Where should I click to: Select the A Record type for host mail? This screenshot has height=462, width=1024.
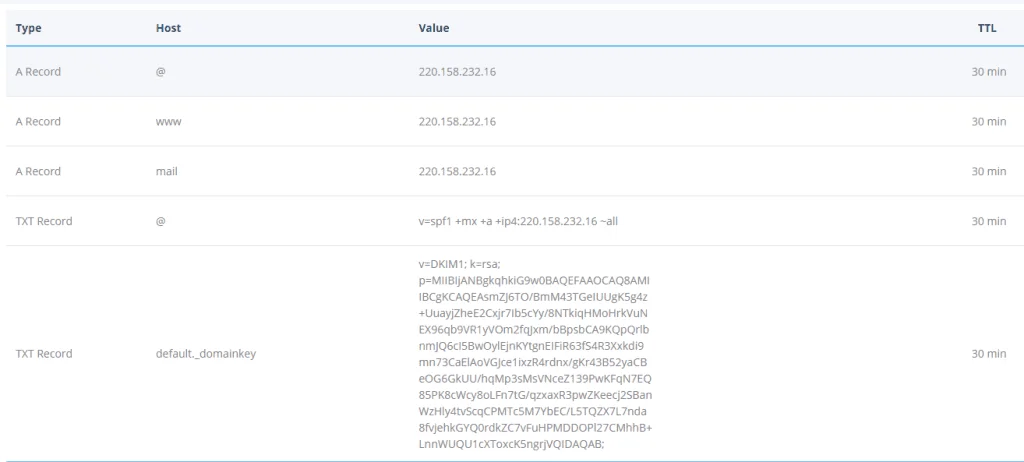click(38, 171)
